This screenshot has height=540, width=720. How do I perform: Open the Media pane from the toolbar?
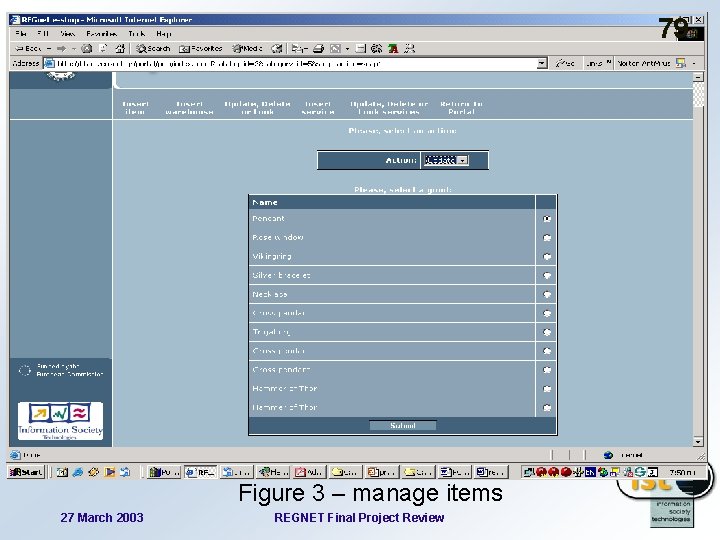pos(248,48)
